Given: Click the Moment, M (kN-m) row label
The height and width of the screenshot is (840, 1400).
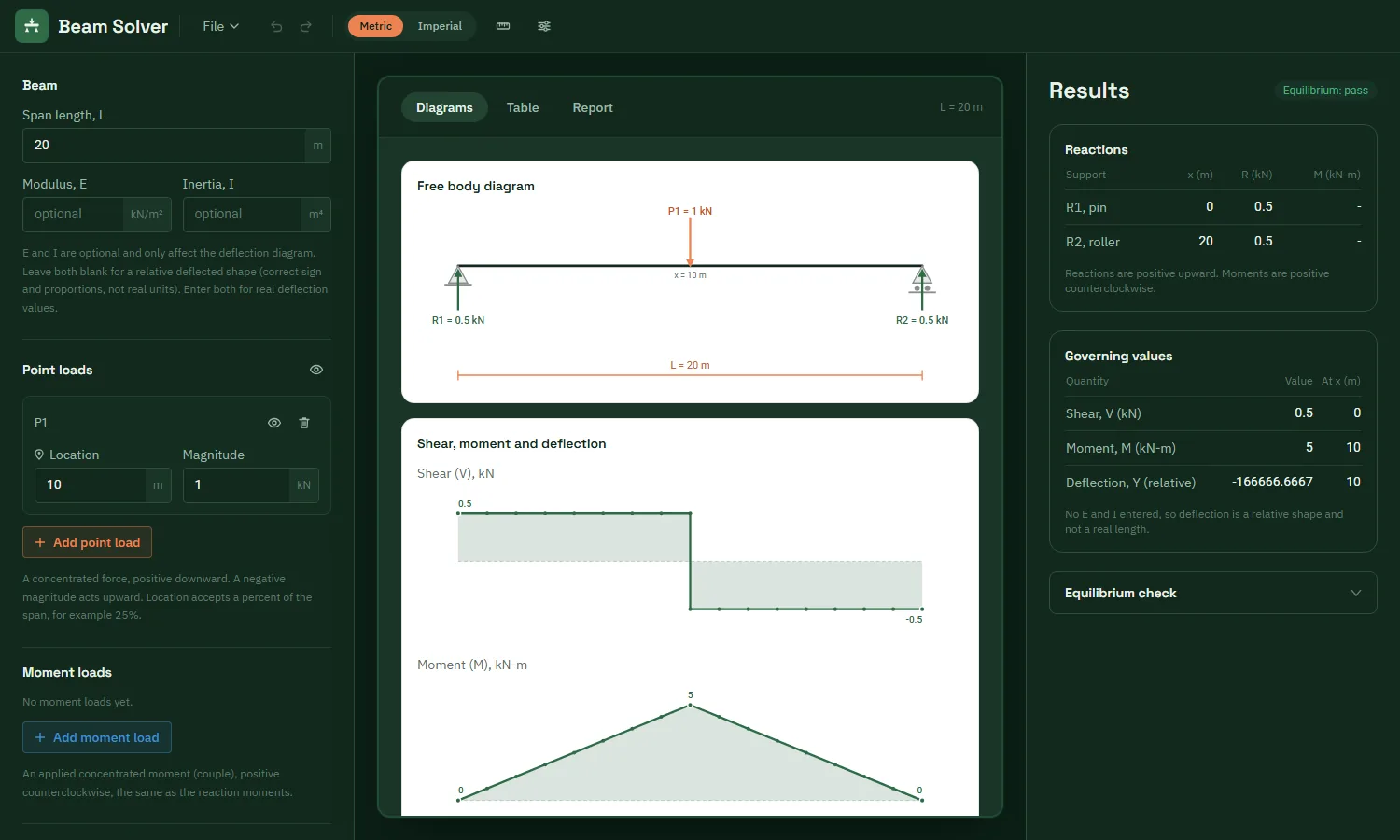Looking at the screenshot, I should click(1121, 448).
